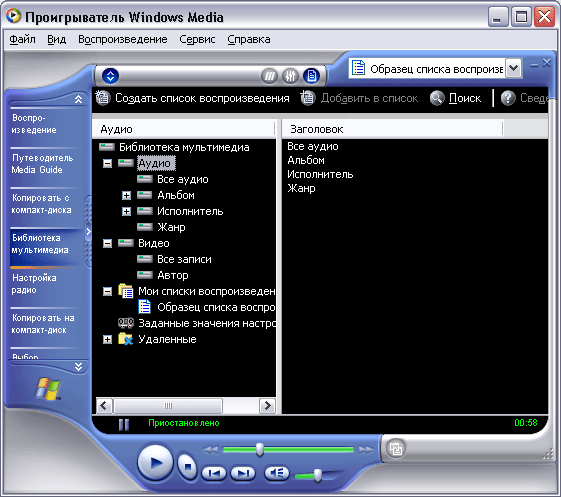Select Автор under Видео

[x=173, y=275]
